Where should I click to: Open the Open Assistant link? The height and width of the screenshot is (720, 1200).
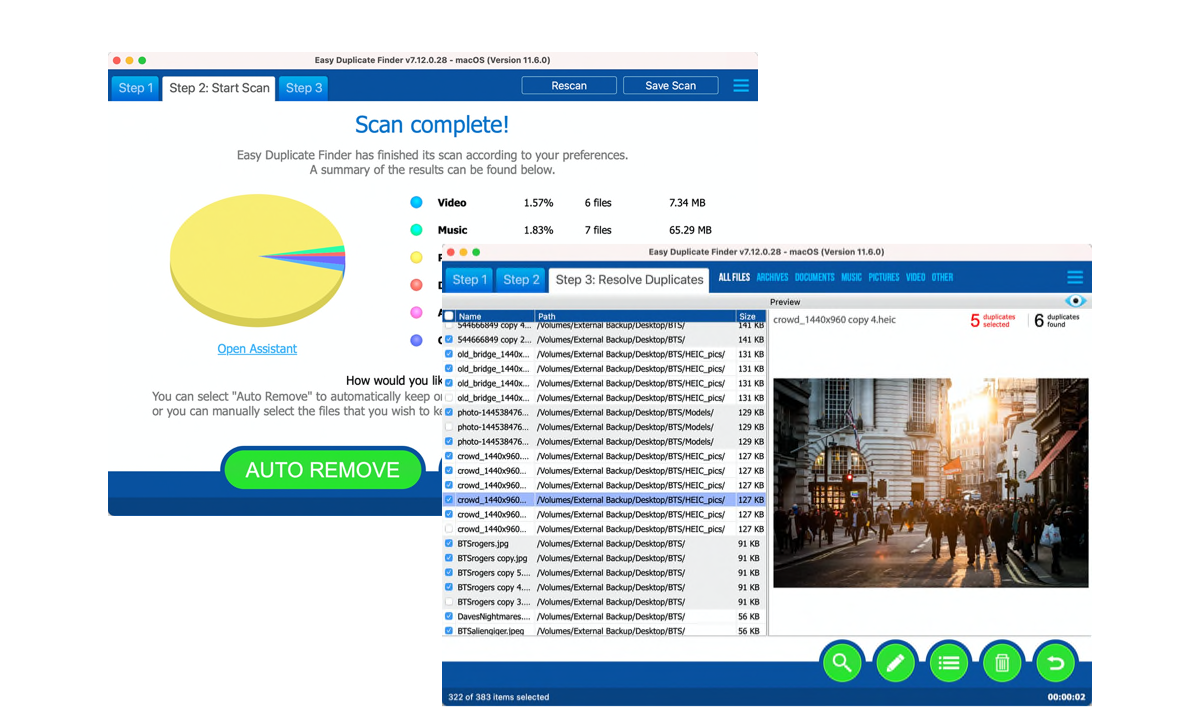[x=257, y=349]
